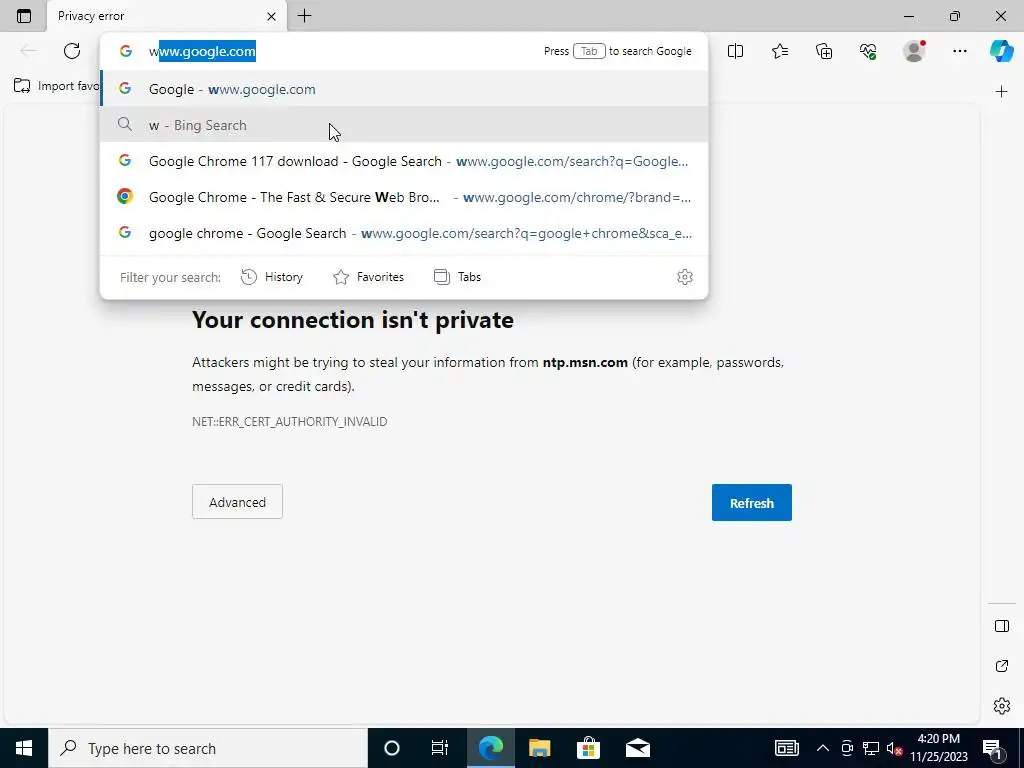Choose Google Chrome 117 download suggestion
This screenshot has height=768, width=1024.
pos(404,161)
